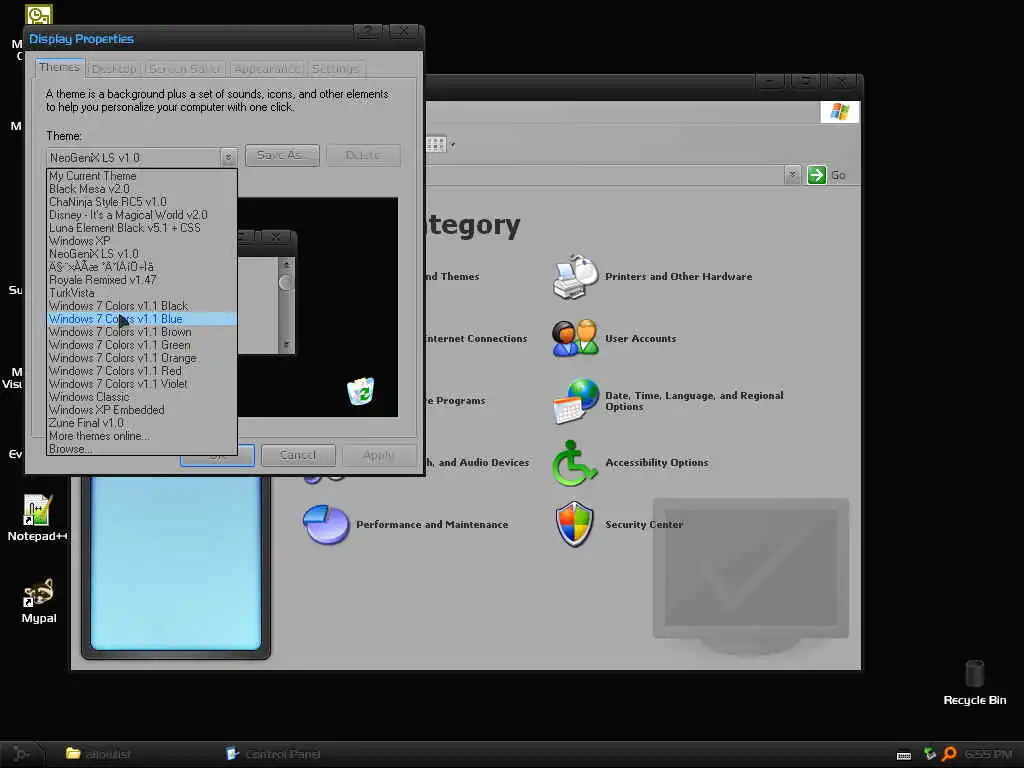Viewport: 1024px width, 768px height.
Task: Click 'More themes online...' entry
Action: [x=142, y=436]
